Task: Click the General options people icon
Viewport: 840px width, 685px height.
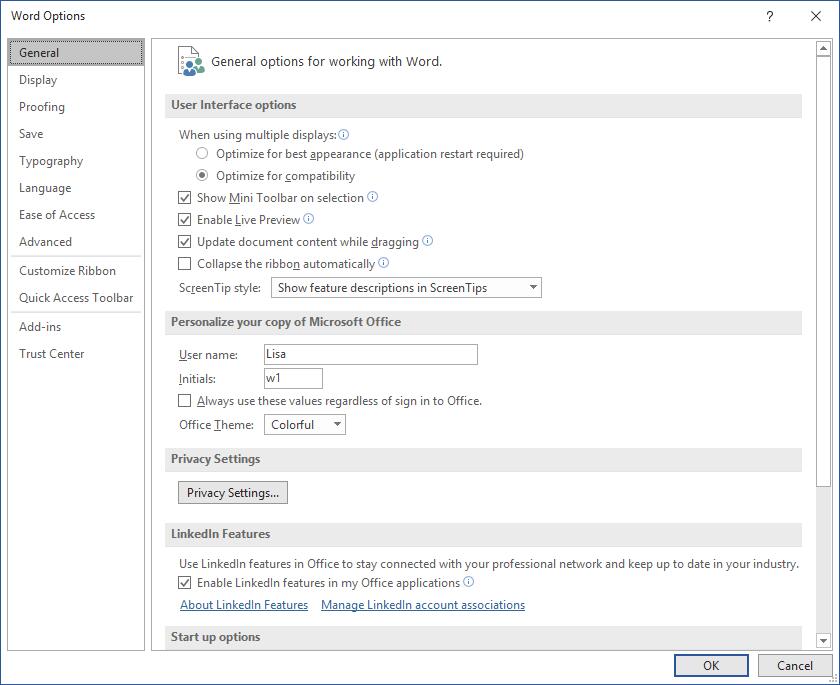Action: tap(191, 62)
